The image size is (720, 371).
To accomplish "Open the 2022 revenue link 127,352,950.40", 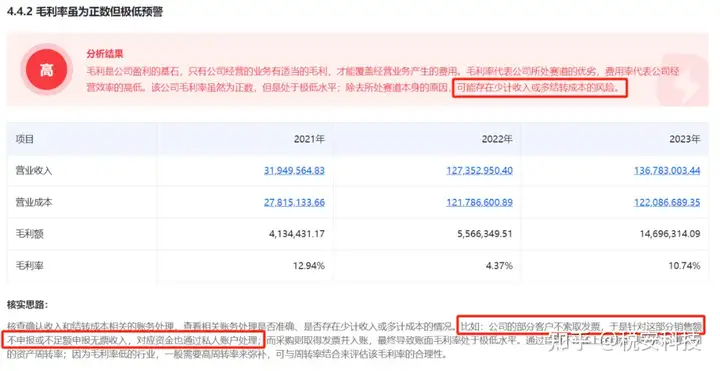I will 479,170.
